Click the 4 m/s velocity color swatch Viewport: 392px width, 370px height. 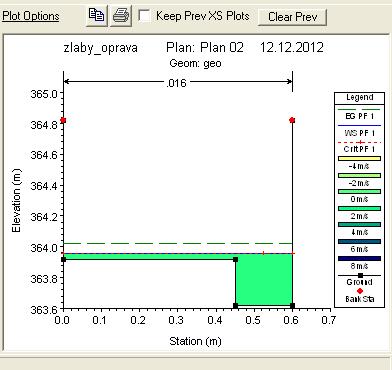(359, 225)
